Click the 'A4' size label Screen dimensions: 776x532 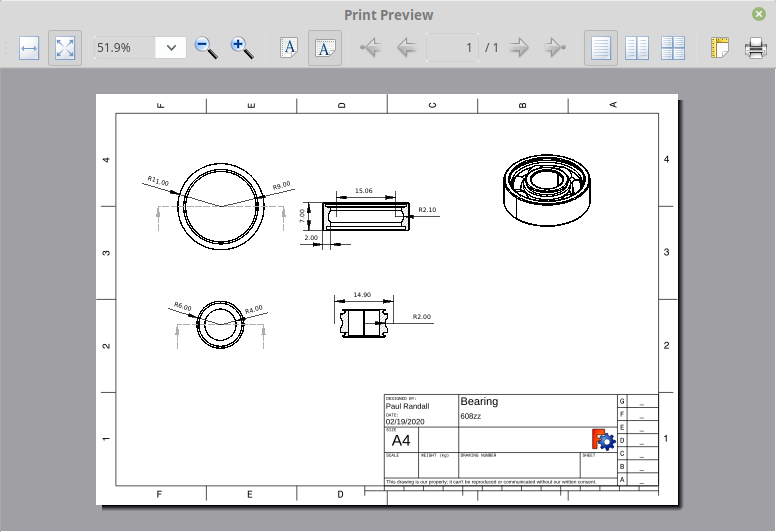(x=401, y=440)
